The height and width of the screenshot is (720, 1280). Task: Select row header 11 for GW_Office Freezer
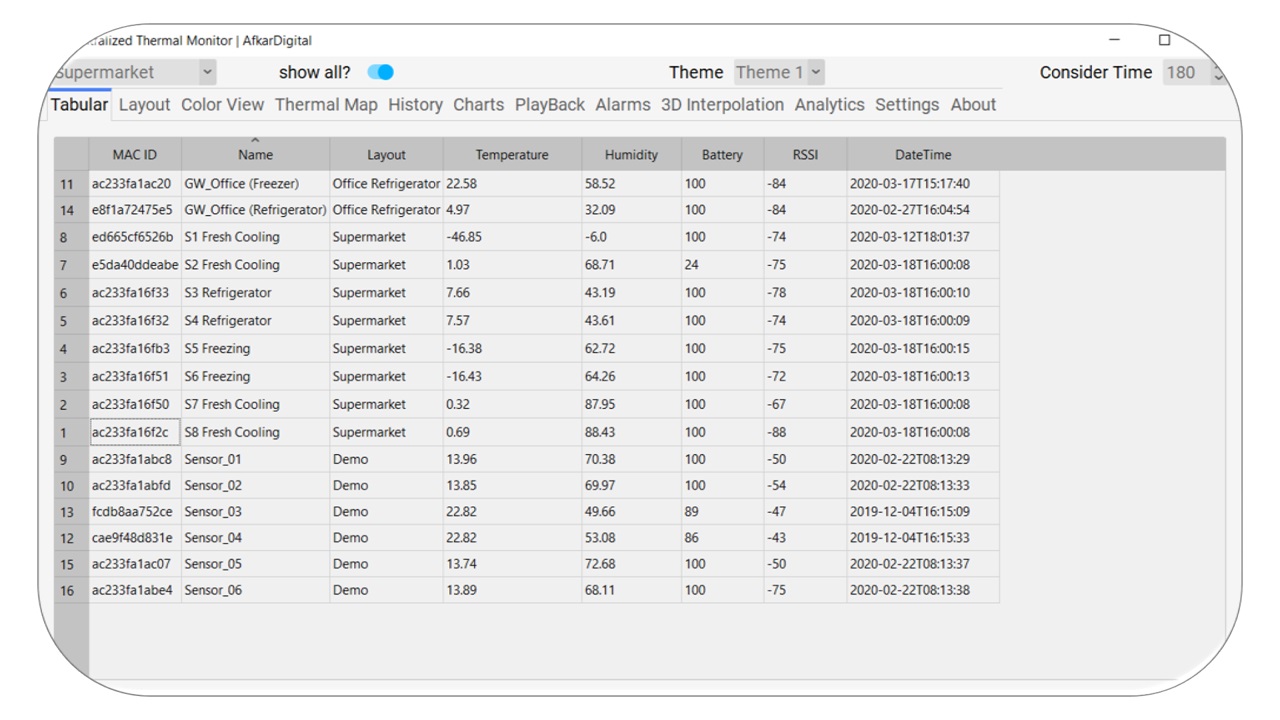[70, 184]
